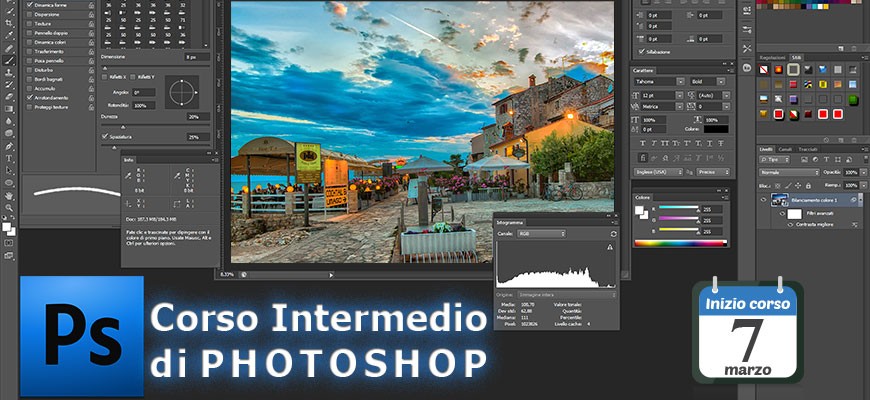This screenshot has height=400, width=870.
Task: Adjust the cyan R color slider
Action: pos(678,207)
